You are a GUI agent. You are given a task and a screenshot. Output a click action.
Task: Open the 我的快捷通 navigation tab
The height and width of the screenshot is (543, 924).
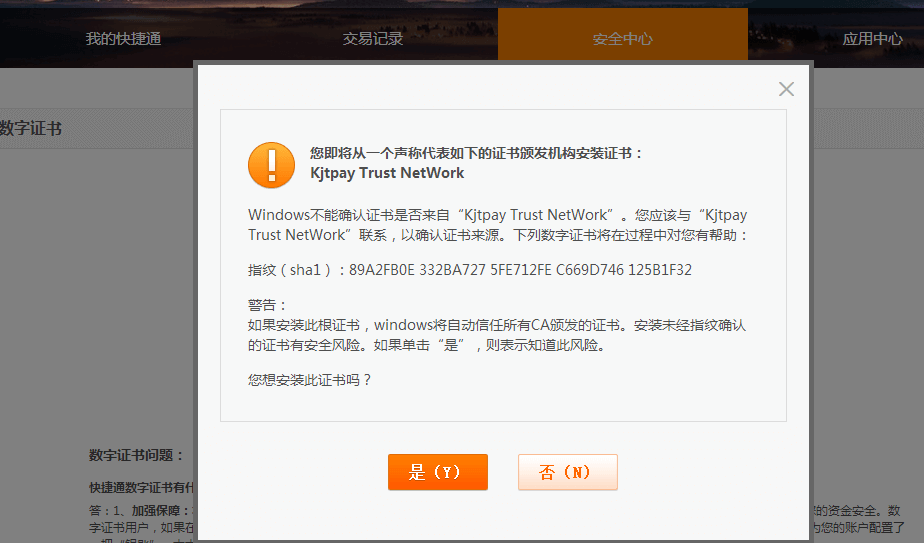tap(123, 39)
